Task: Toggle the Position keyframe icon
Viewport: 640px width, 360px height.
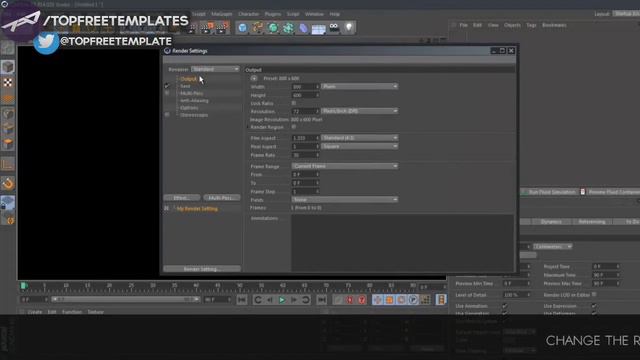Action: click(x=378, y=300)
